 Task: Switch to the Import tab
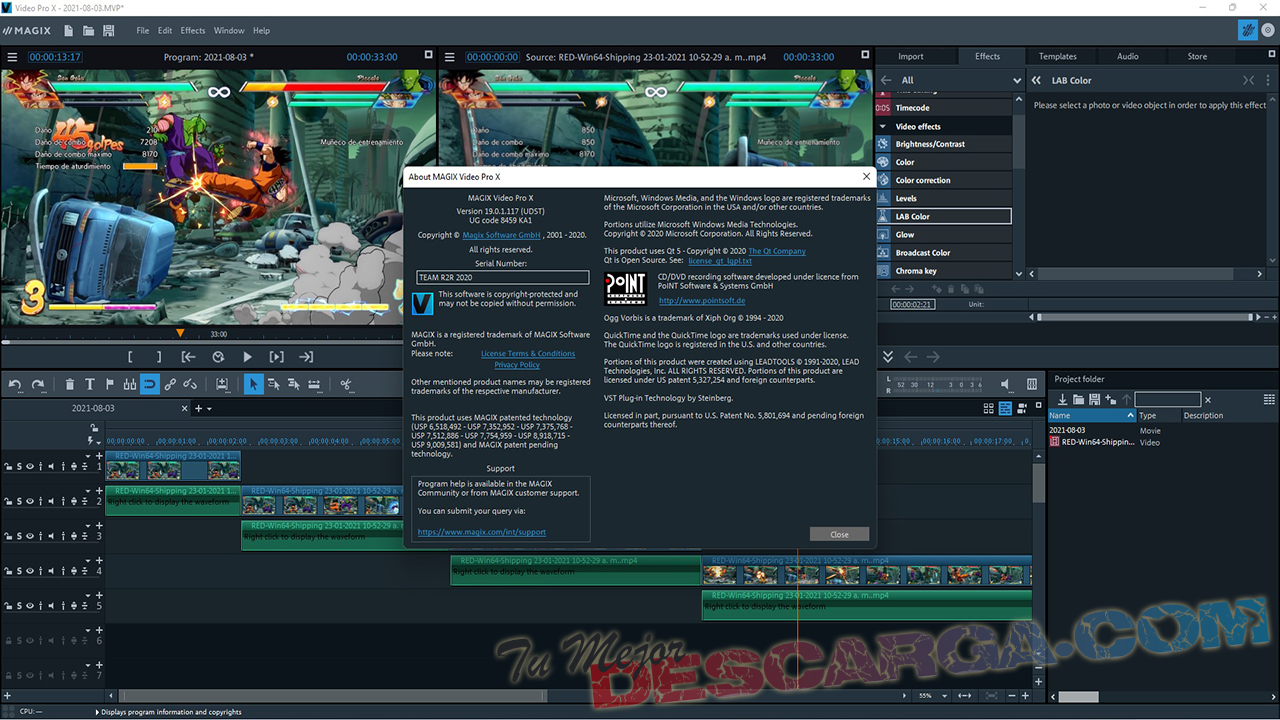910,56
